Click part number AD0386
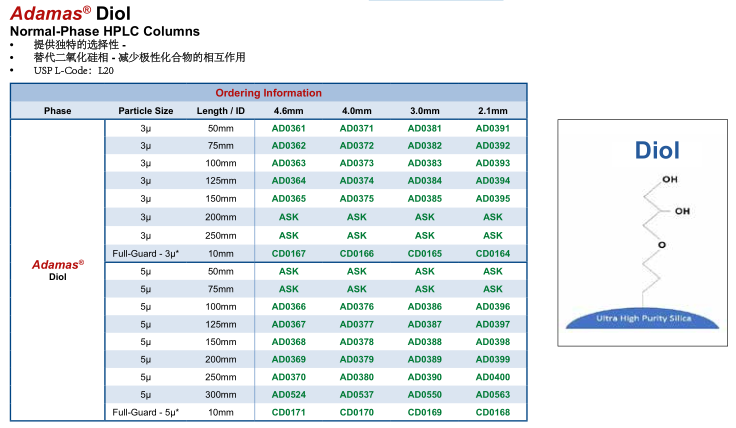 pyautogui.click(x=424, y=306)
